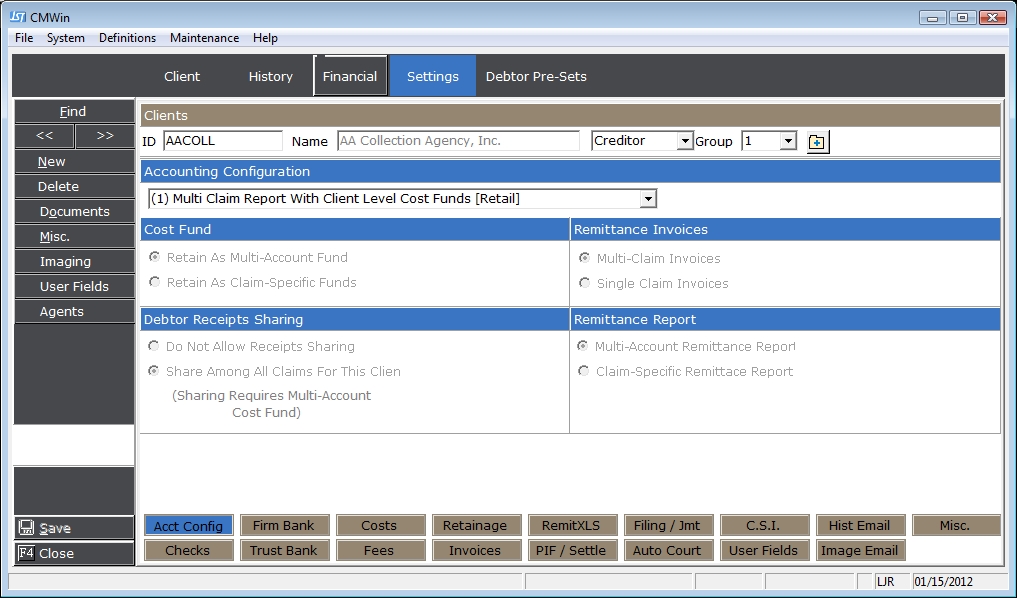Open the Group number dropdown
Viewport: 1017px width, 598px height.
[788, 142]
